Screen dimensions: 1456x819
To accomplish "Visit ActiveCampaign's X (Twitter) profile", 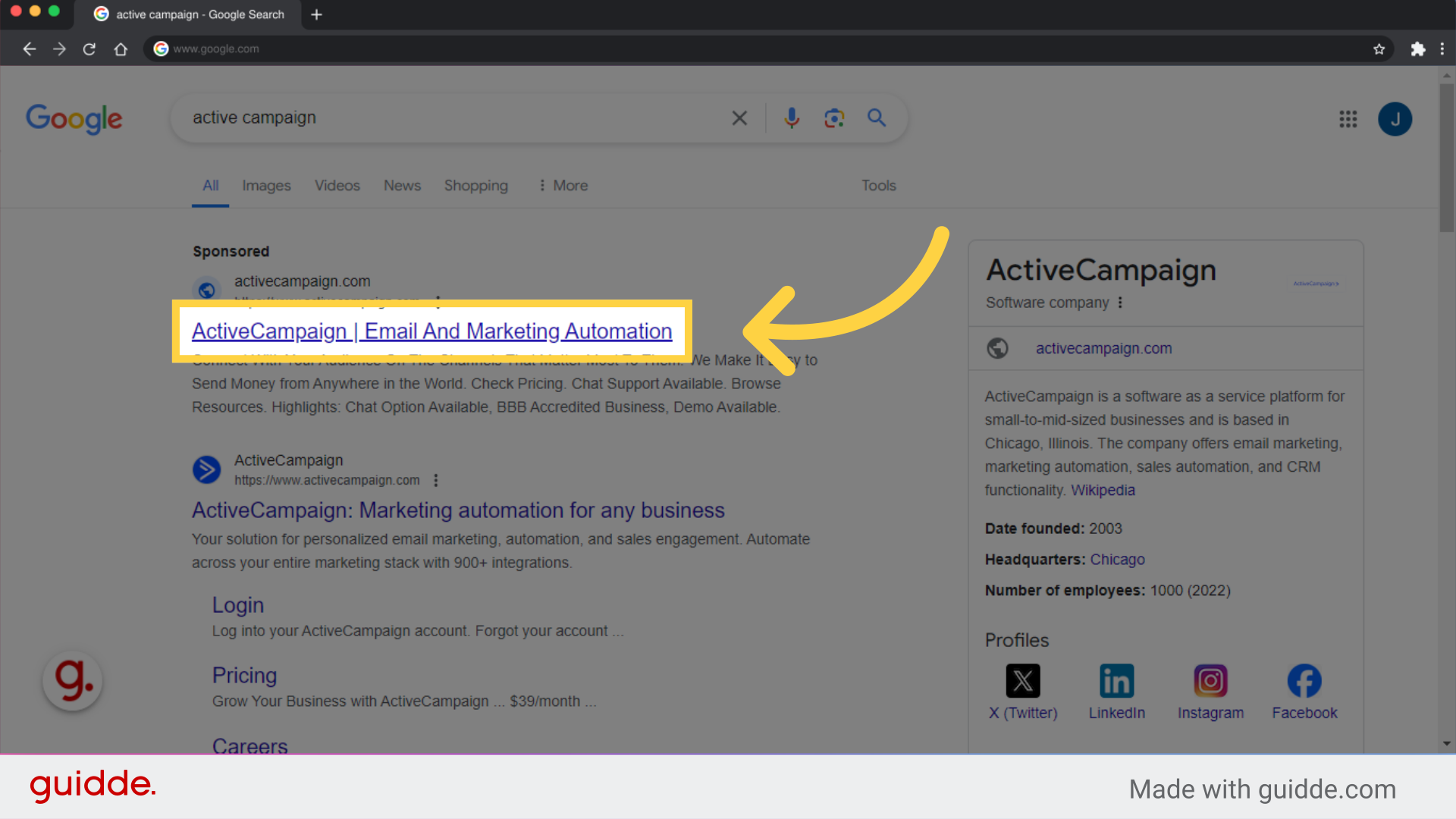I will tap(1022, 680).
